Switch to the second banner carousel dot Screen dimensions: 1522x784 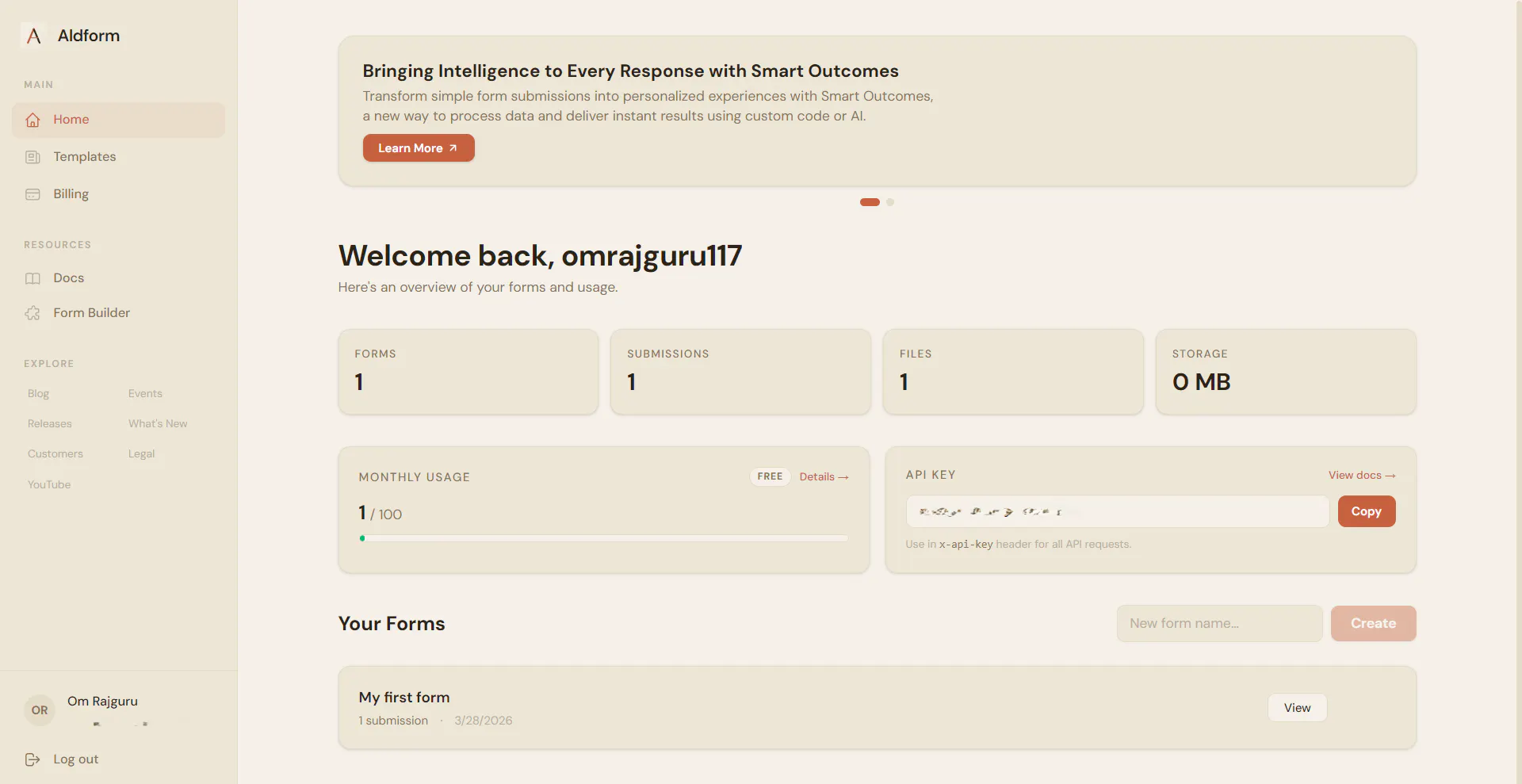(x=890, y=202)
